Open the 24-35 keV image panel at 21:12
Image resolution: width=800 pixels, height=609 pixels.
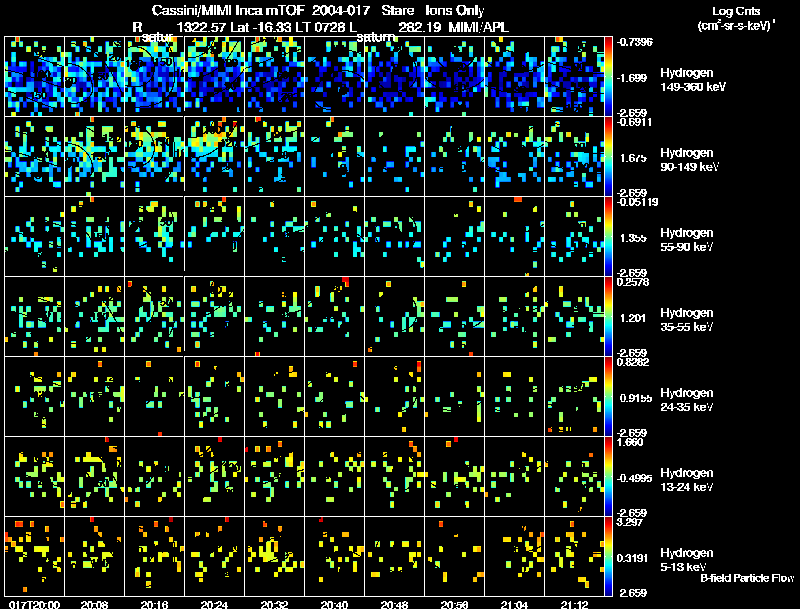(574, 396)
